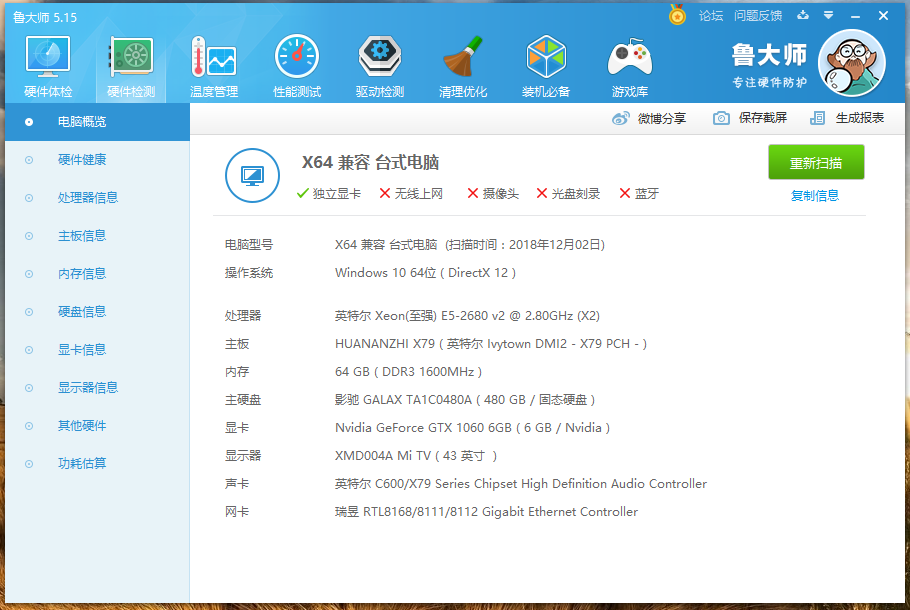Open the 硬件体检 hardware checkup panel
Image resolution: width=910 pixels, height=610 pixels.
[x=47, y=63]
